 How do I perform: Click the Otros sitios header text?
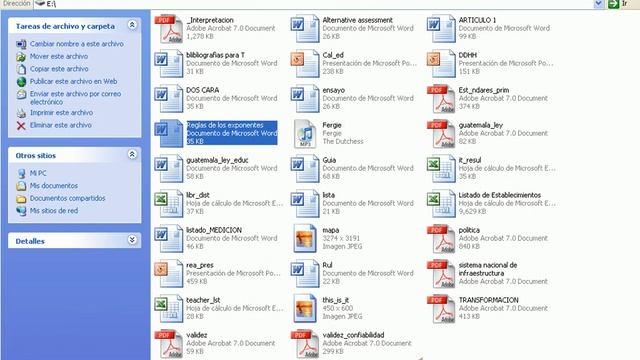point(36,156)
